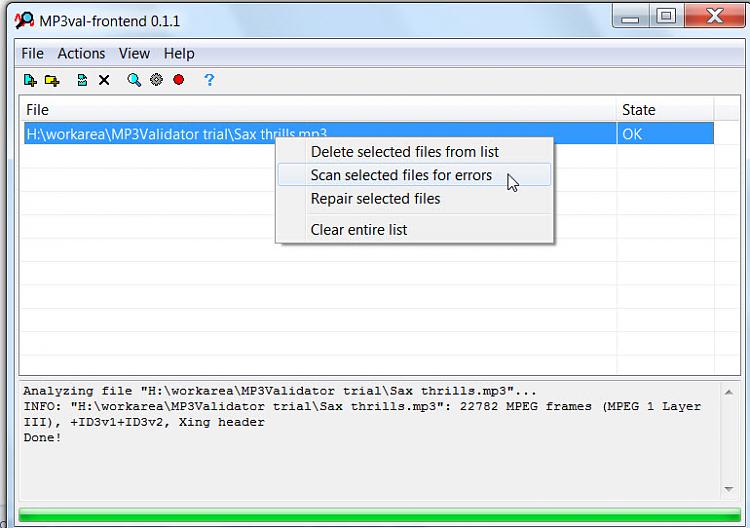Click the green document toolbar icon
Image resolution: width=750 pixels, height=528 pixels.
[82, 80]
